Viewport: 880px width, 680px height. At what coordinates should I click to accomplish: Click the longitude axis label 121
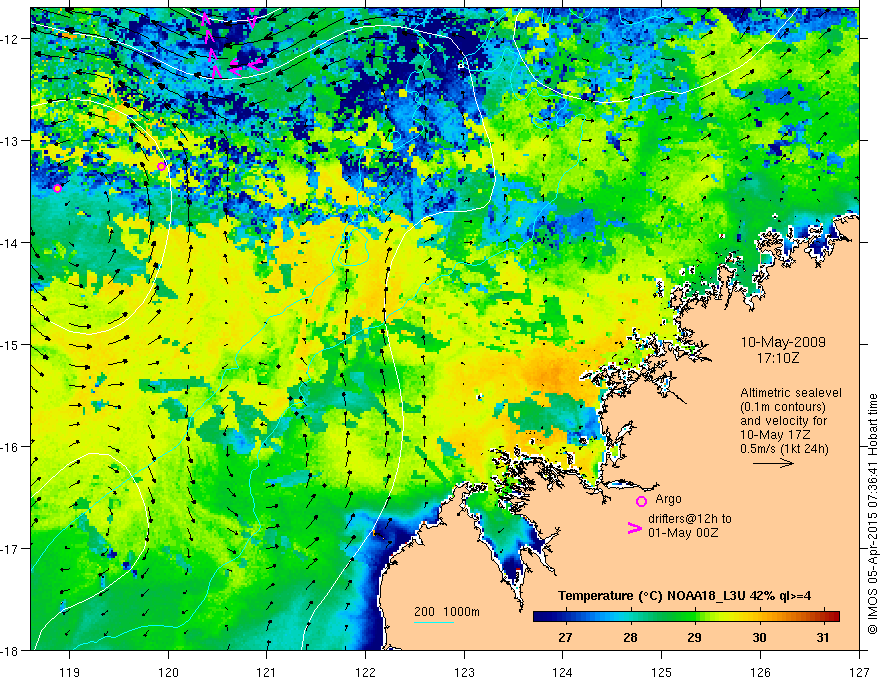[x=267, y=672]
